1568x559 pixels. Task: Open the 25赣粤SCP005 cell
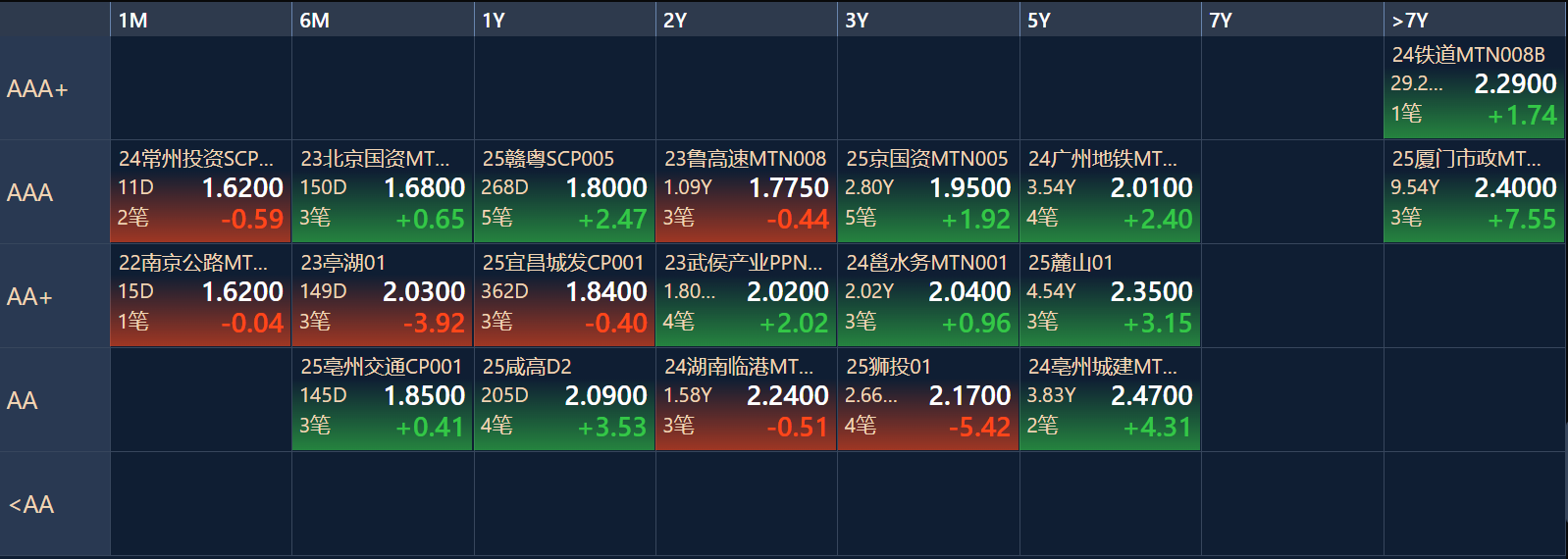564,191
